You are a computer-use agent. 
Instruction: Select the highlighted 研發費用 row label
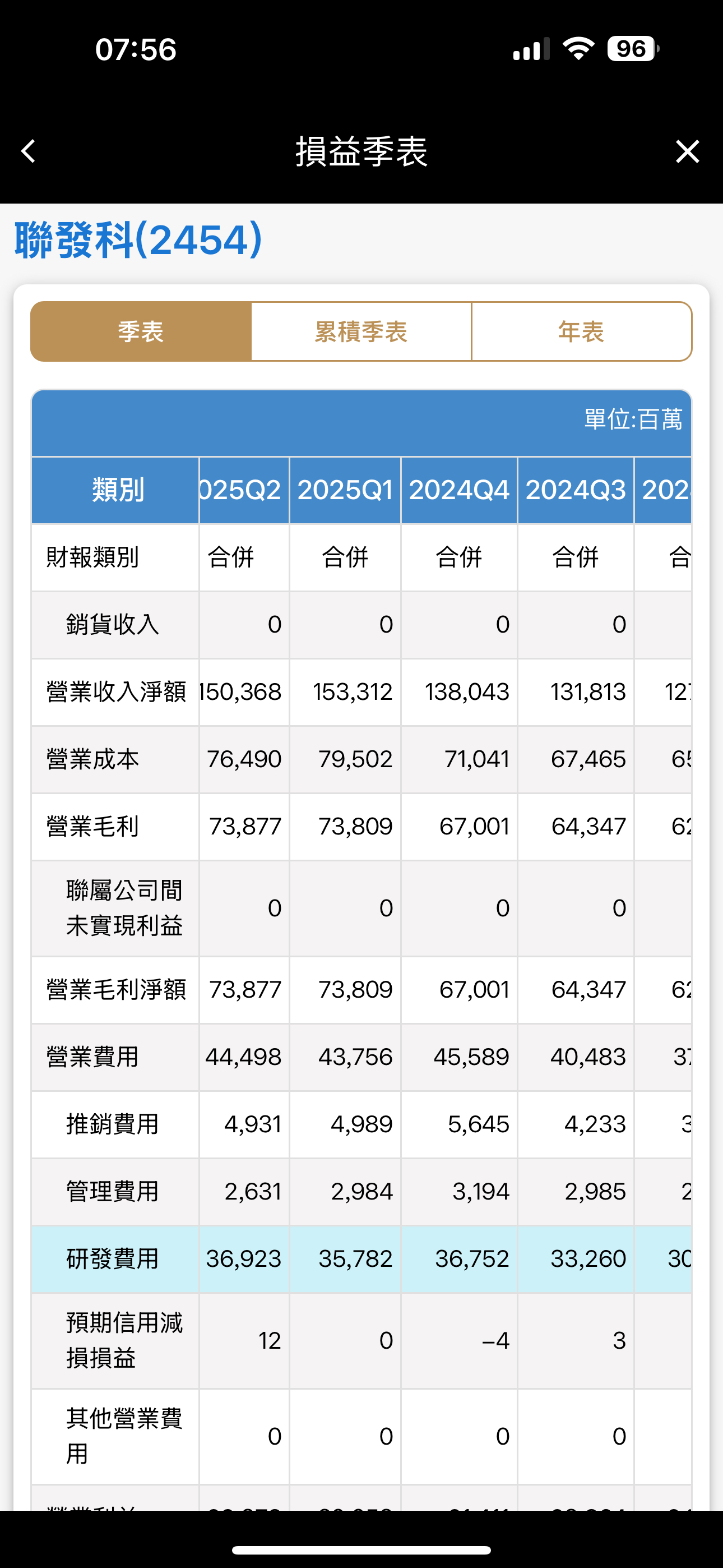113,1259
